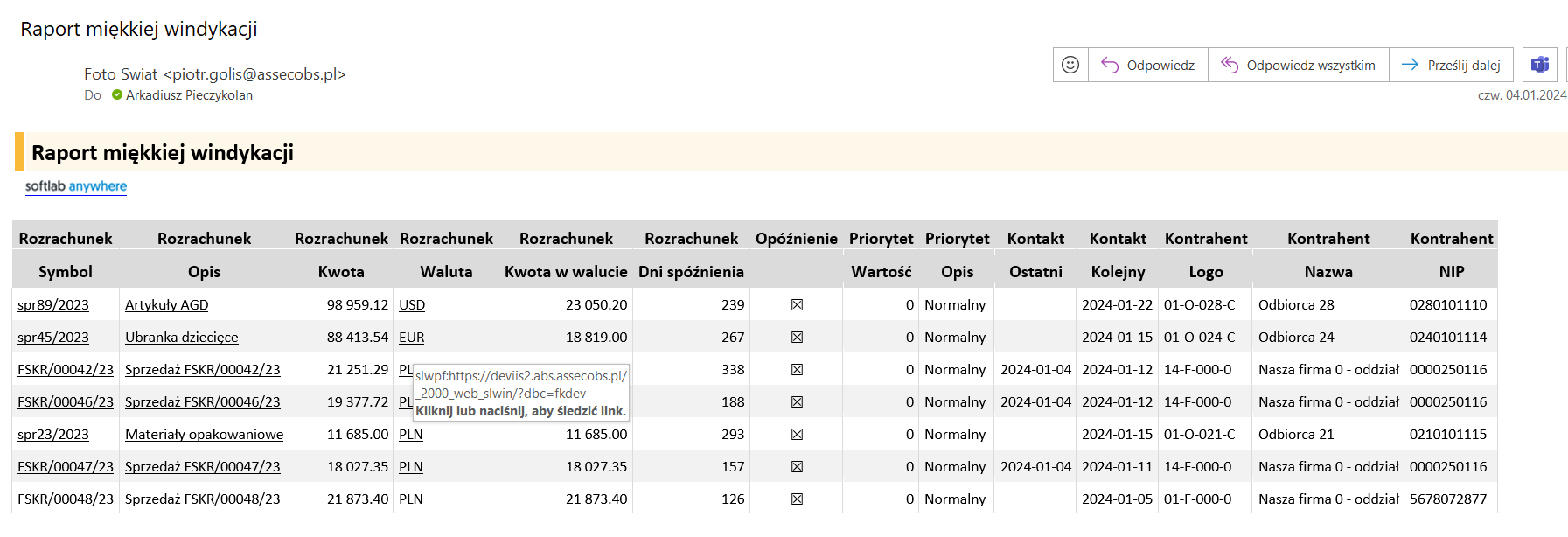Click Prześlij dalej forward button
The width and height of the screenshot is (1568, 537).
coord(1452,65)
